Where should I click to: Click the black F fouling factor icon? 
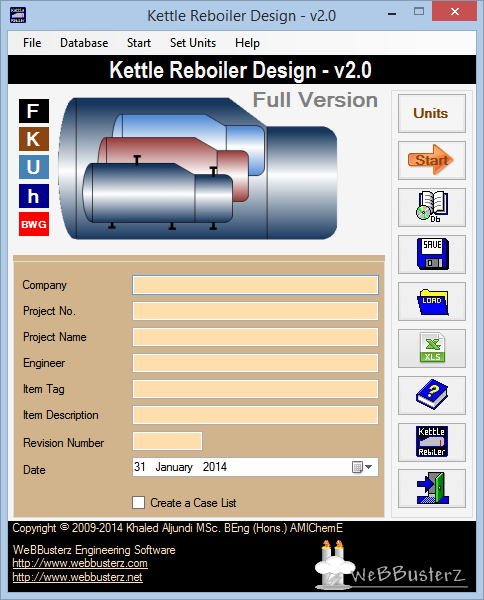coord(34,111)
